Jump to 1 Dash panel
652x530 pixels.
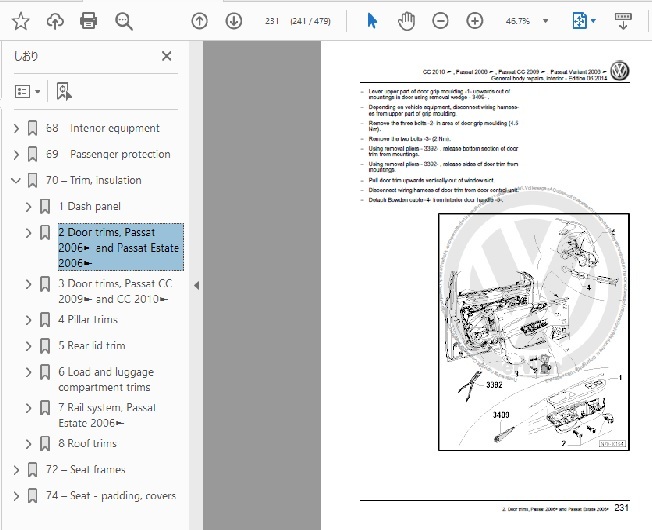(x=89, y=206)
